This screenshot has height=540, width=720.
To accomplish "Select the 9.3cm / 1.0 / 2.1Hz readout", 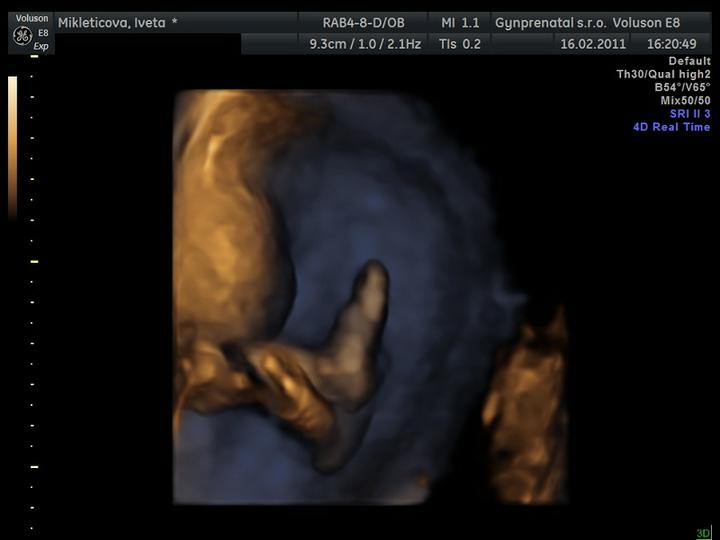I will point(363,44).
